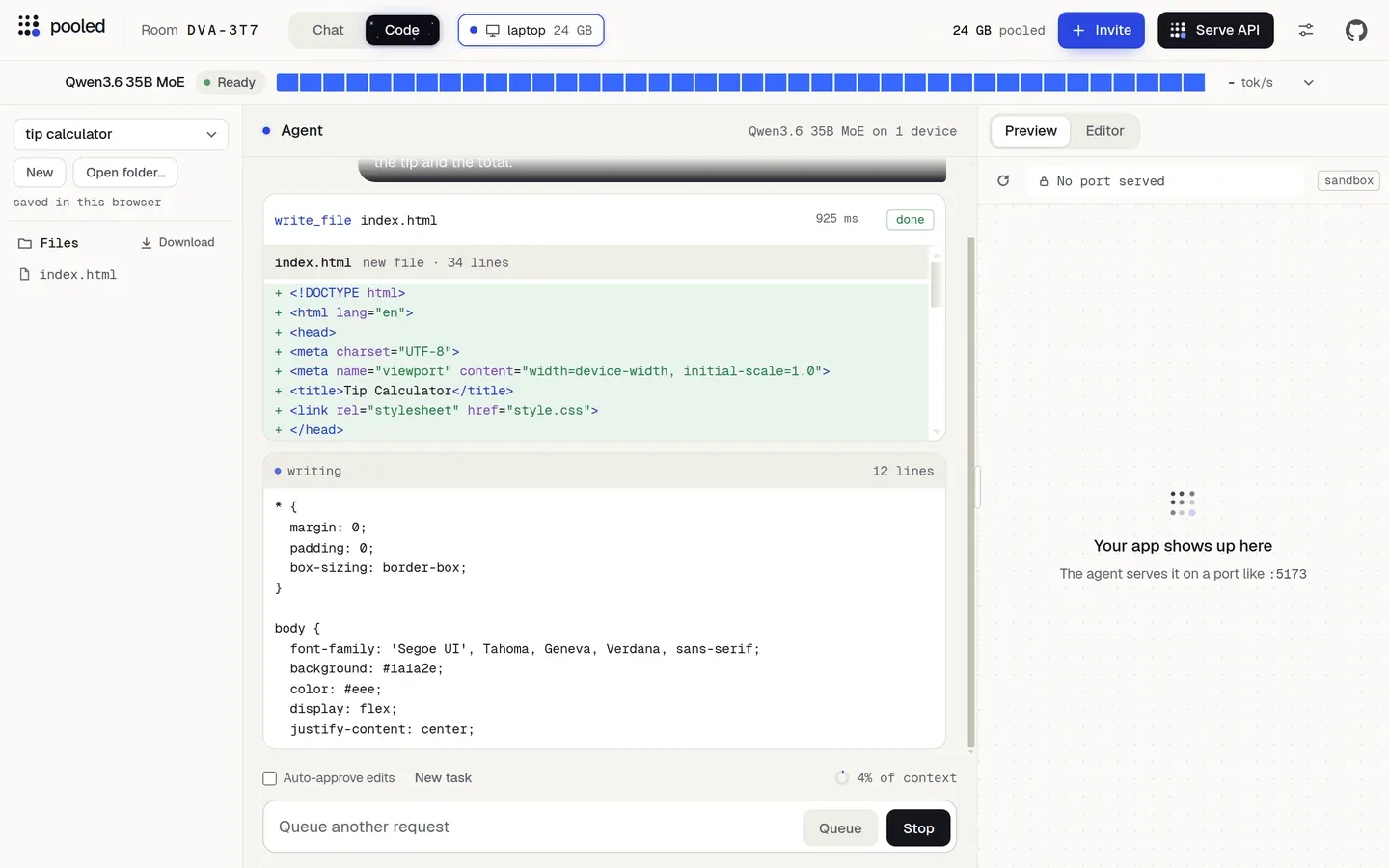Click the model loading progress bar
The image size is (1389, 868).
click(x=741, y=83)
